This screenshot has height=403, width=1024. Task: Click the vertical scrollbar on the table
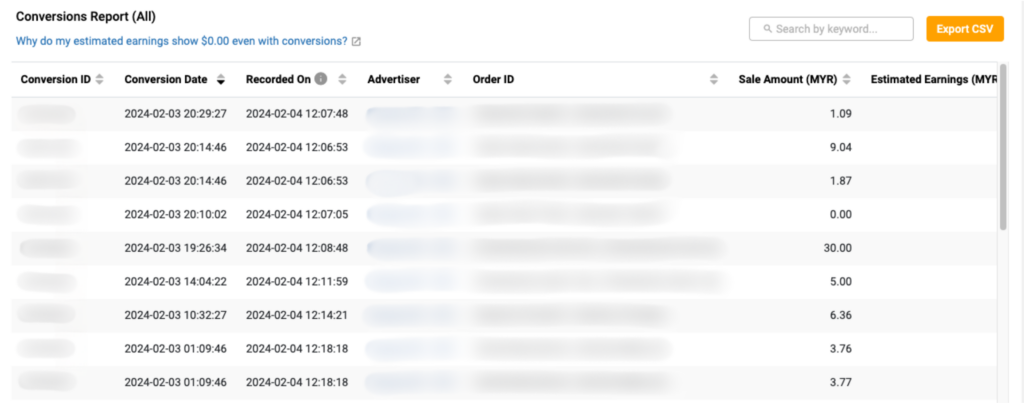[x=1003, y=160]
